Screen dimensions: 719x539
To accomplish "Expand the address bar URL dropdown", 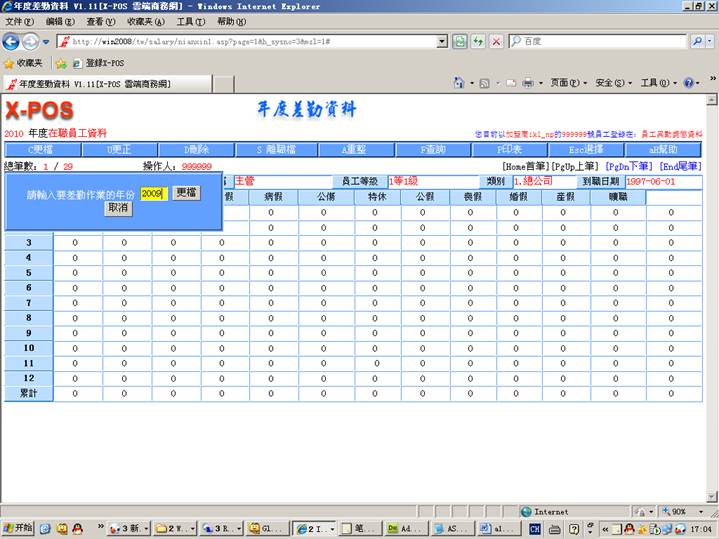I will pos(442,41).
